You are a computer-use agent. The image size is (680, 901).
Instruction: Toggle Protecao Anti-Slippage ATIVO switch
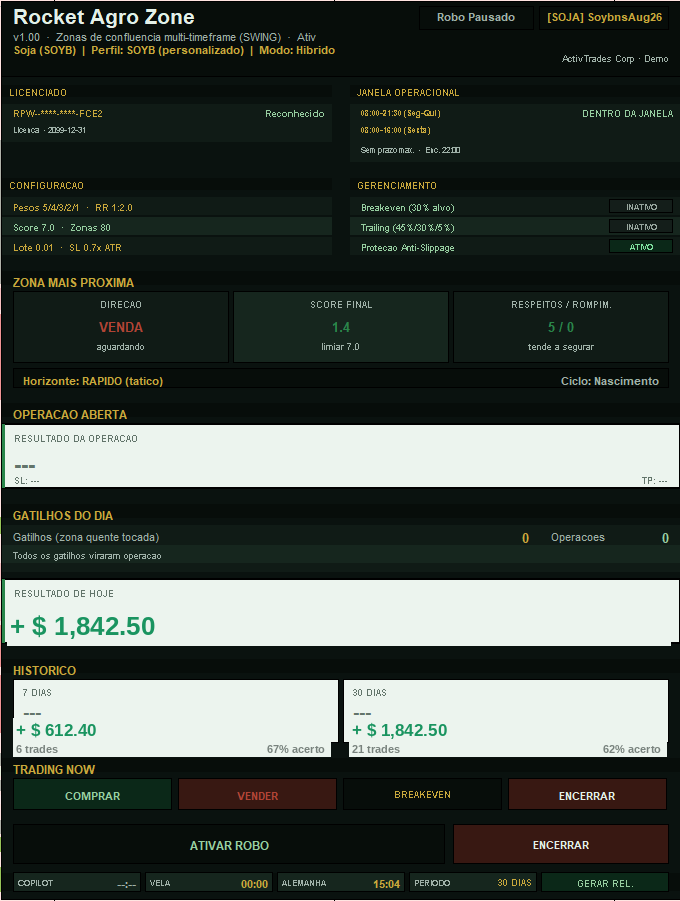(x=641, y=247)
